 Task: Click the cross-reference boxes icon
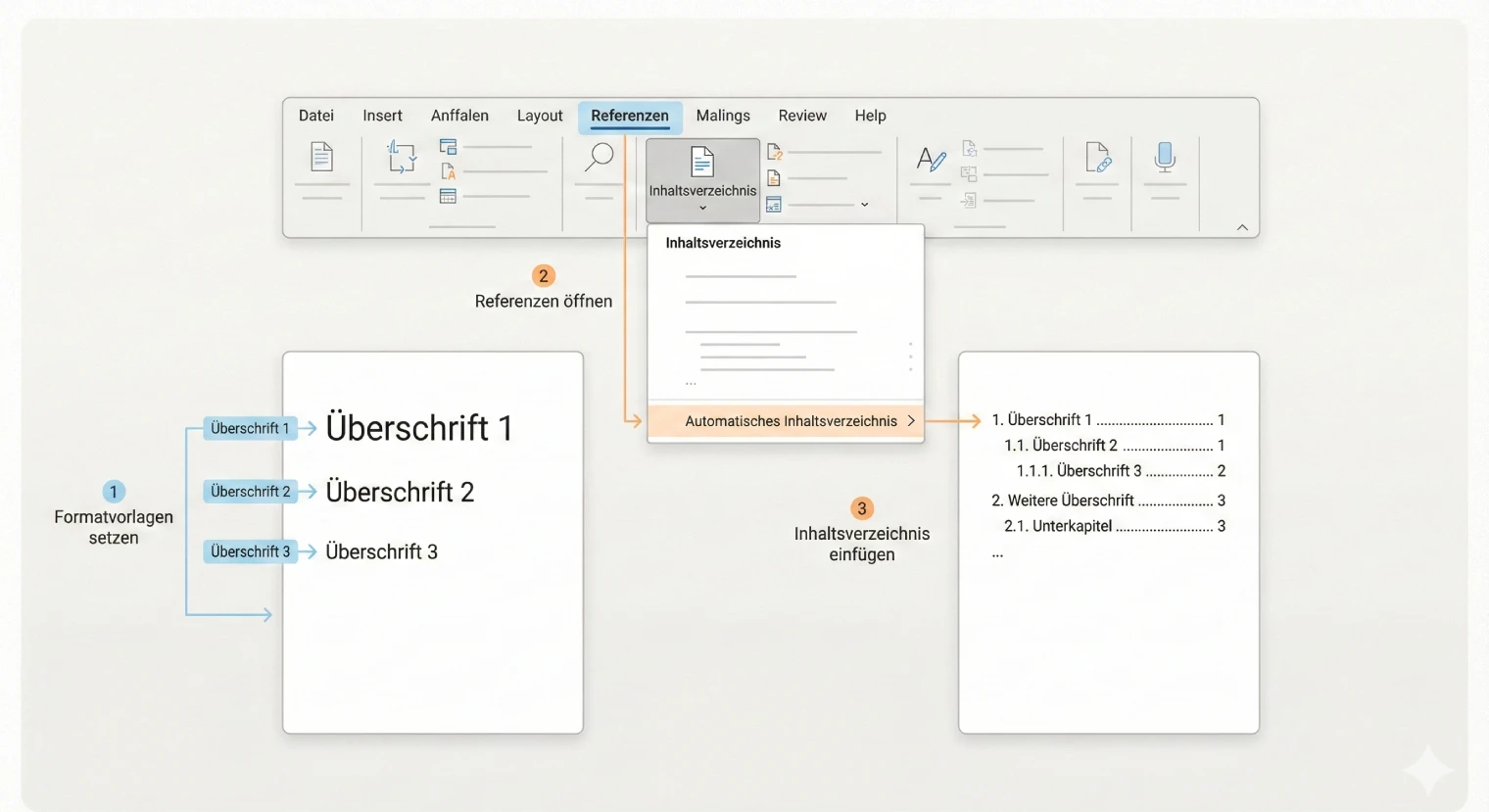(971, 171)
